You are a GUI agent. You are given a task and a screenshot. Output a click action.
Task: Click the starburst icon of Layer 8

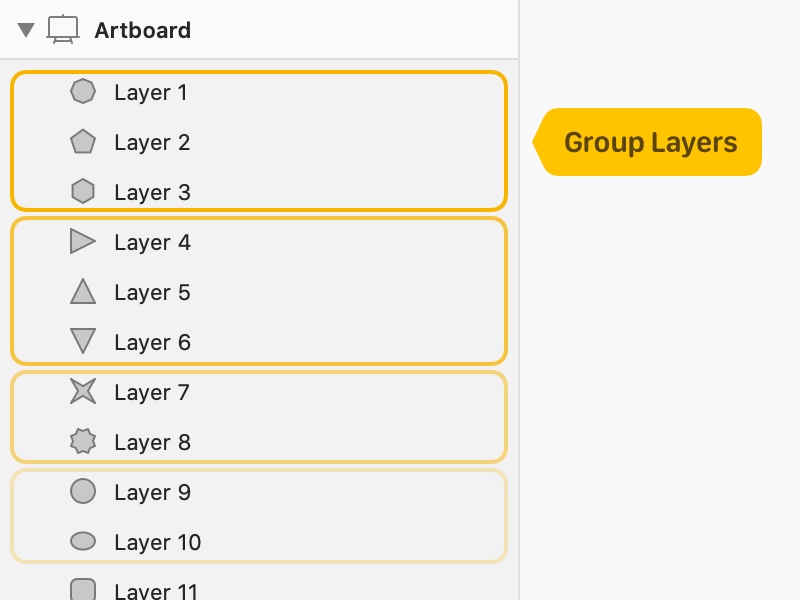click(83, 441)
